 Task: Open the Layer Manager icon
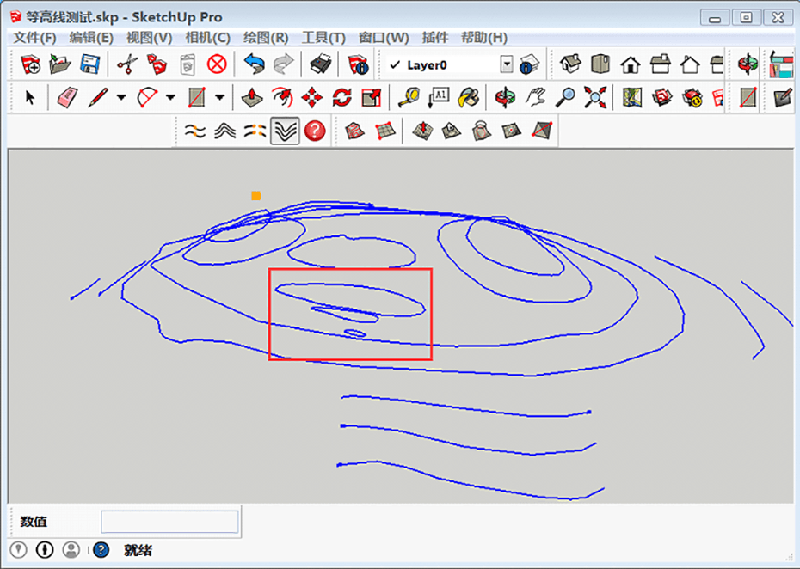pyautogui.click(x=529, y=65)
